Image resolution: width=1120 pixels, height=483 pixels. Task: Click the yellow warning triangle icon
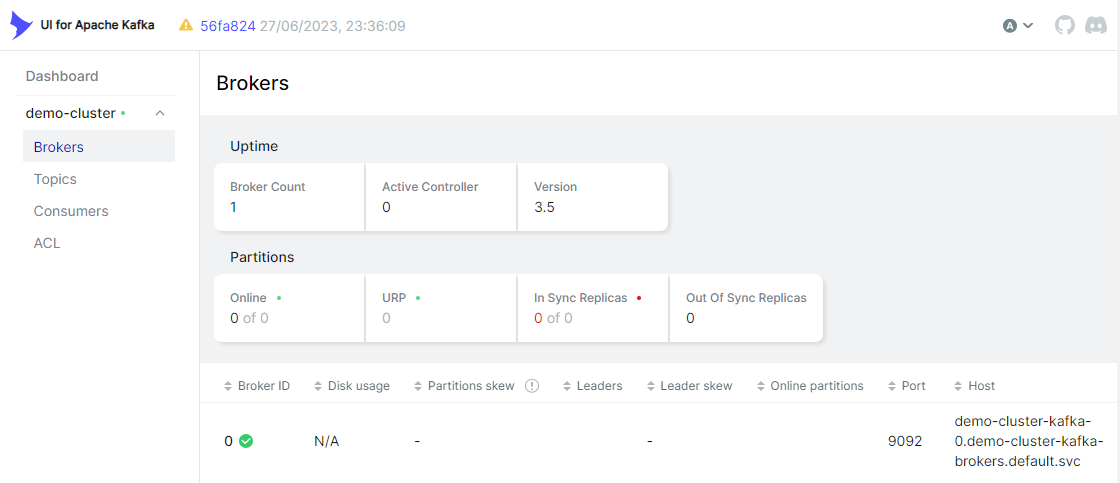[x=186, y=25]
